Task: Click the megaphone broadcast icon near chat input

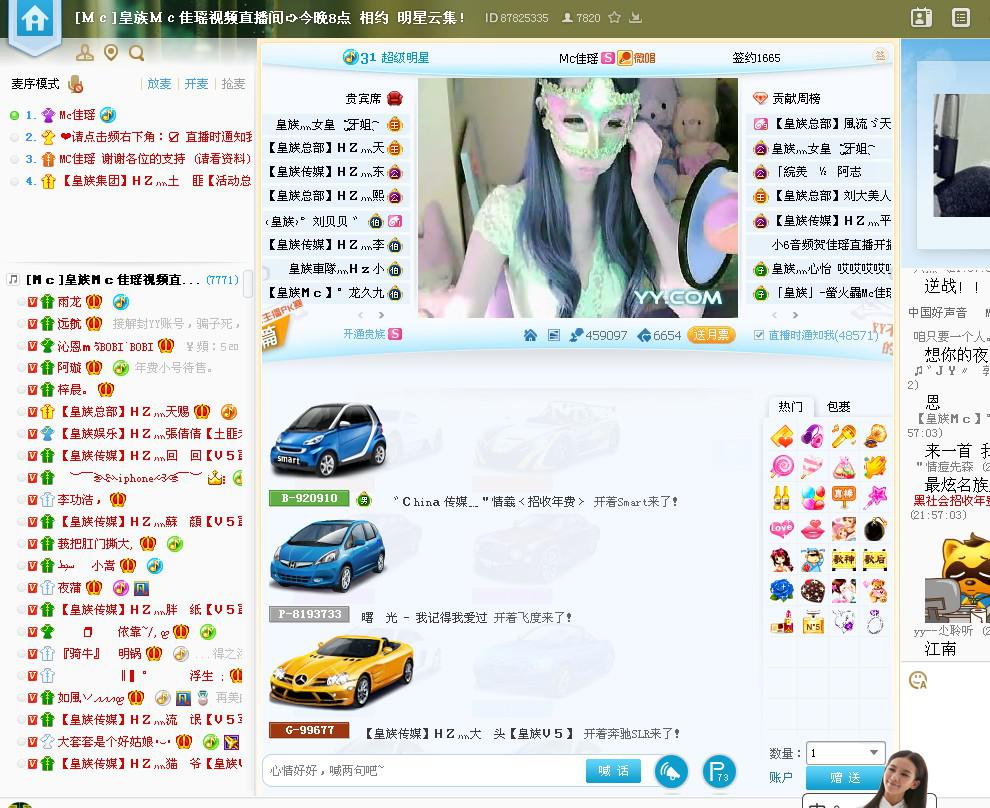Action: [671, 771]
